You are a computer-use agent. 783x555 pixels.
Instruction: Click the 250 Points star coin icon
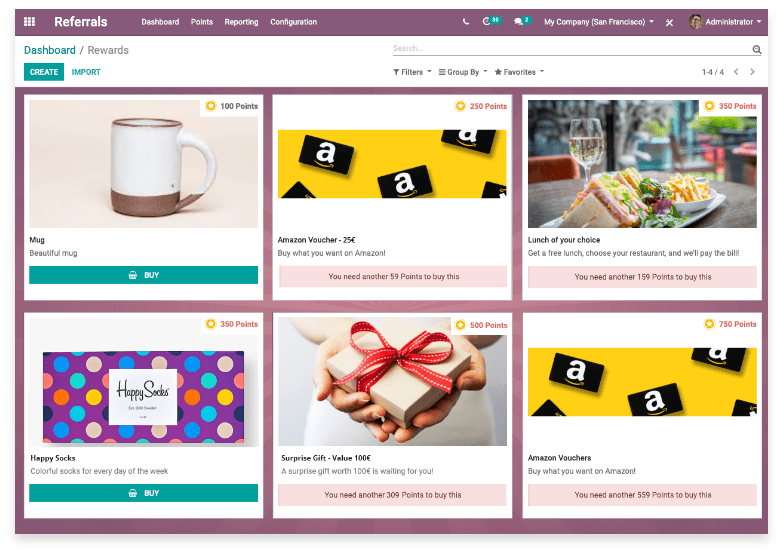coord(460,106)
